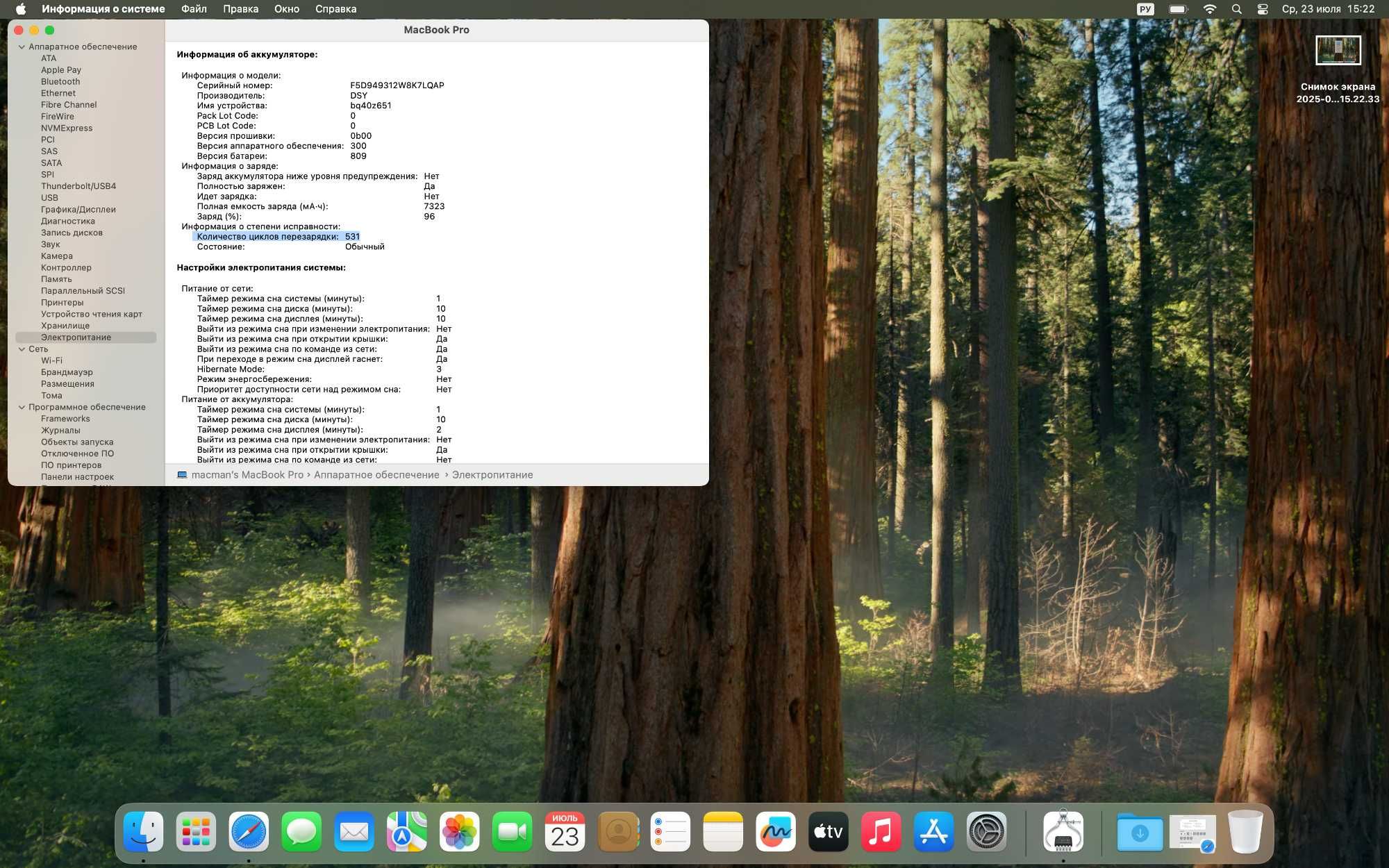Screen dimensions: 1389x868
Task: Open Reminders app in Dock
Action: (x=670, y=831)
